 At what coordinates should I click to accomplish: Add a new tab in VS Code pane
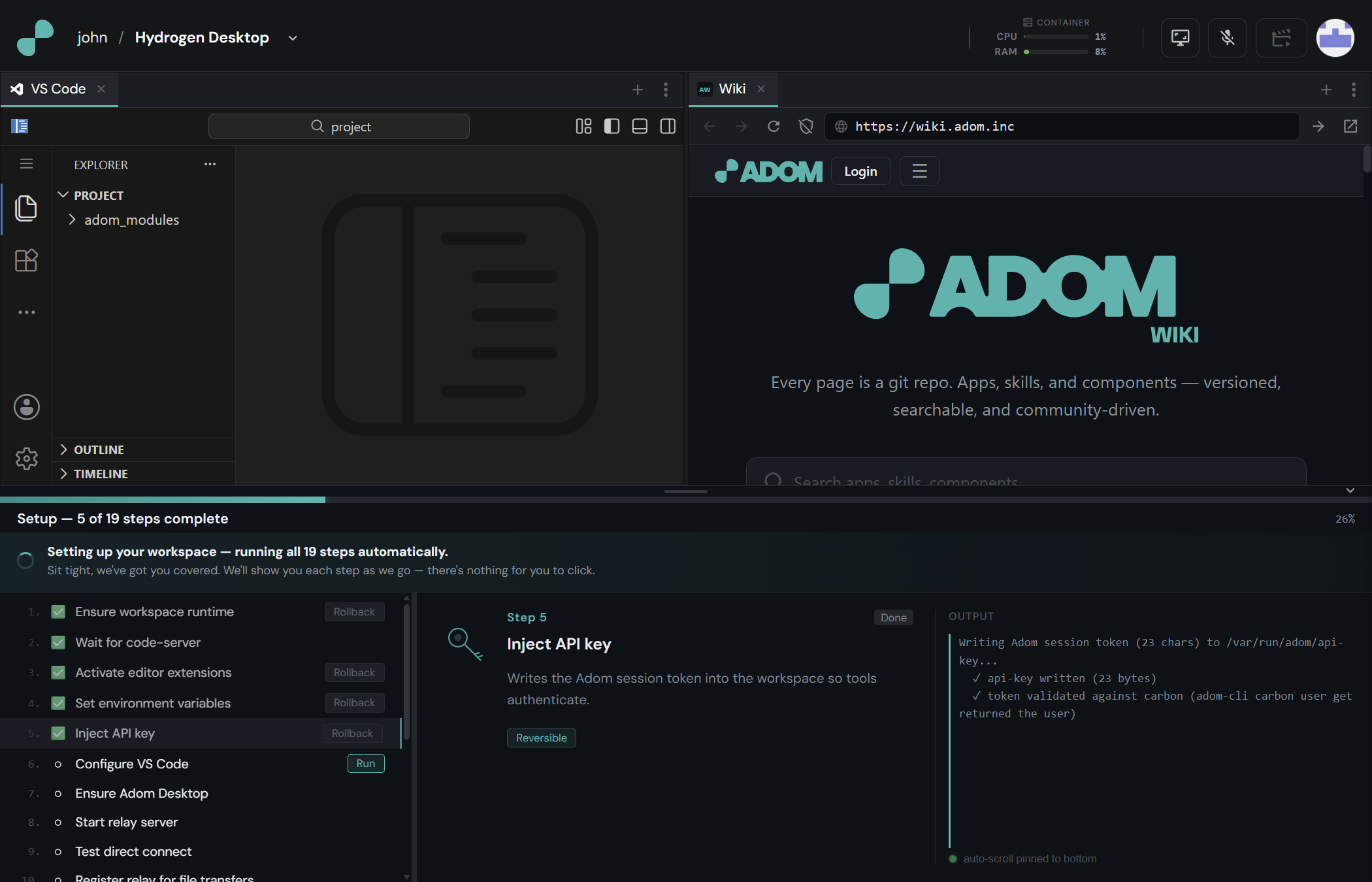tap(638, 90)
